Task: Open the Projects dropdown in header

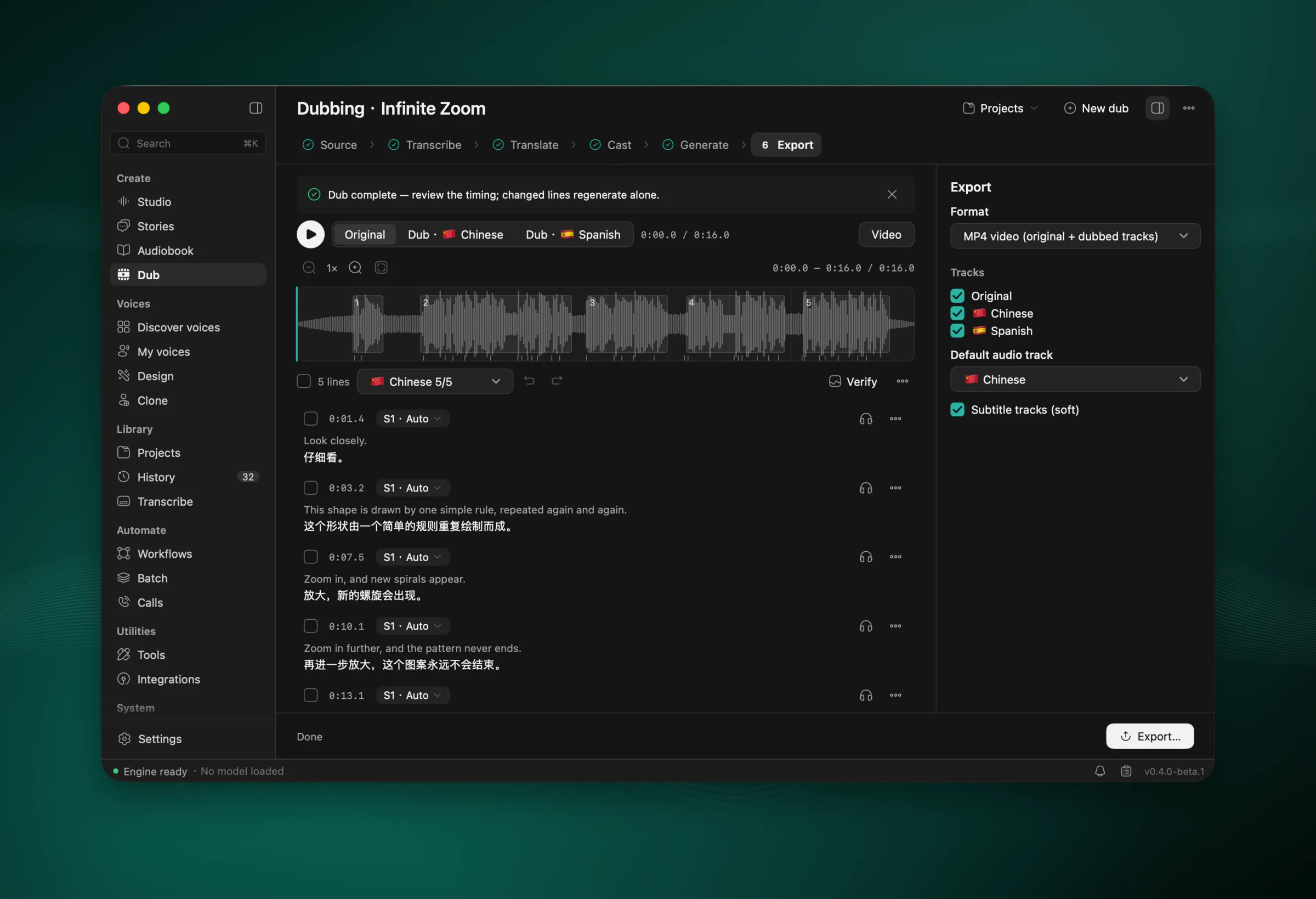Action: pos(1000,108)
